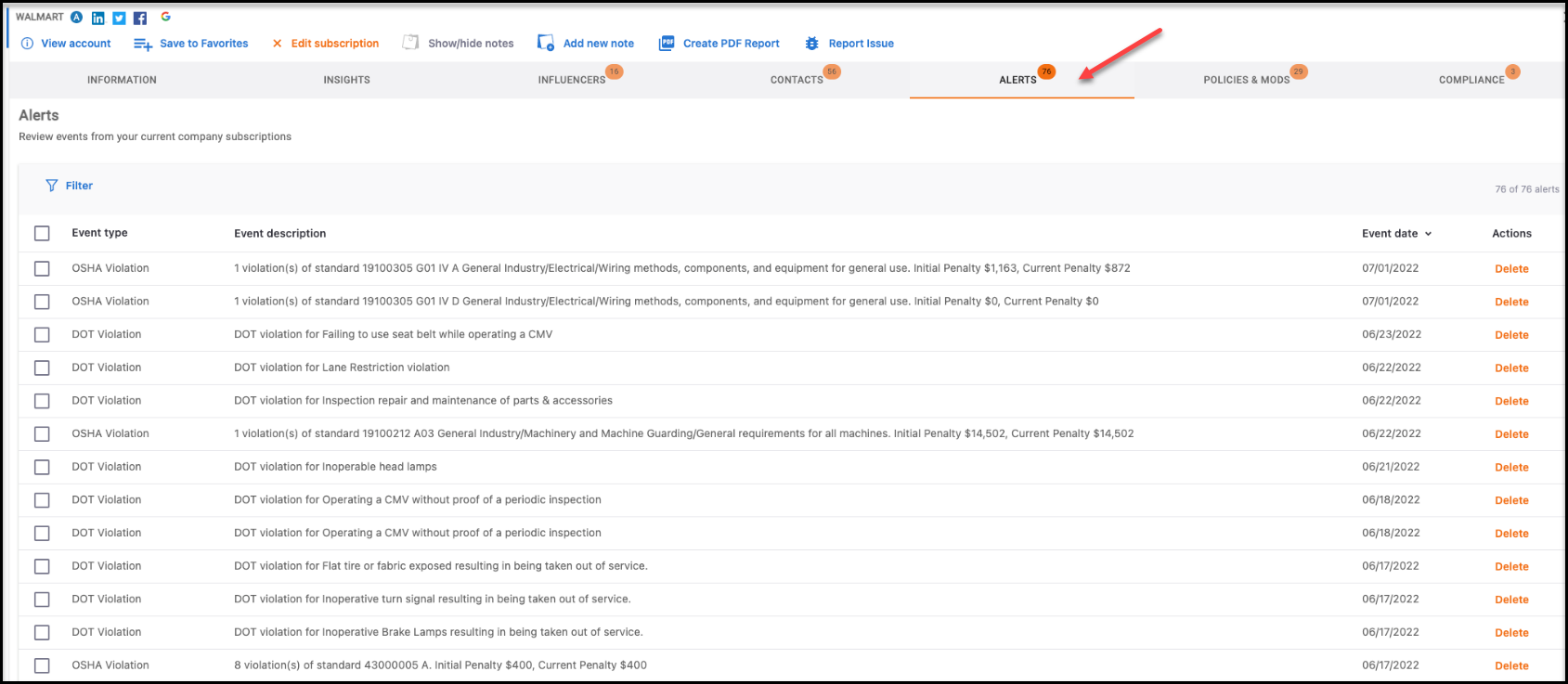Click the Save to Favorites list-plus icon

tap(143, 44)
